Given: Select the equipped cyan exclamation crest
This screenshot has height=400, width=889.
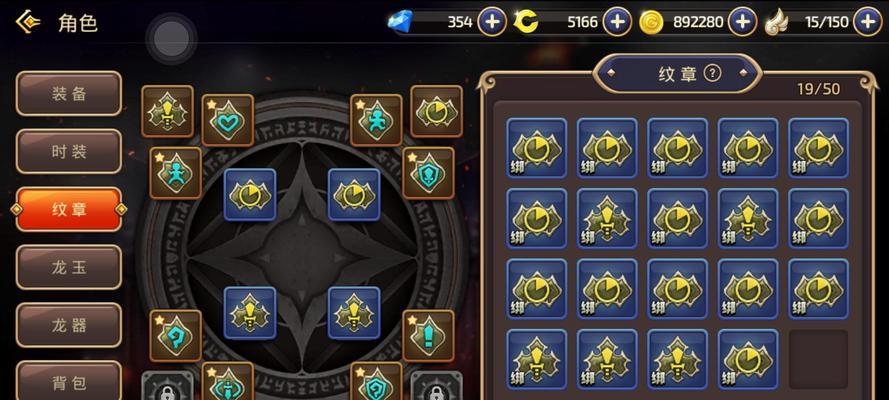Looking at the screenshot, I should click(429, 335).
